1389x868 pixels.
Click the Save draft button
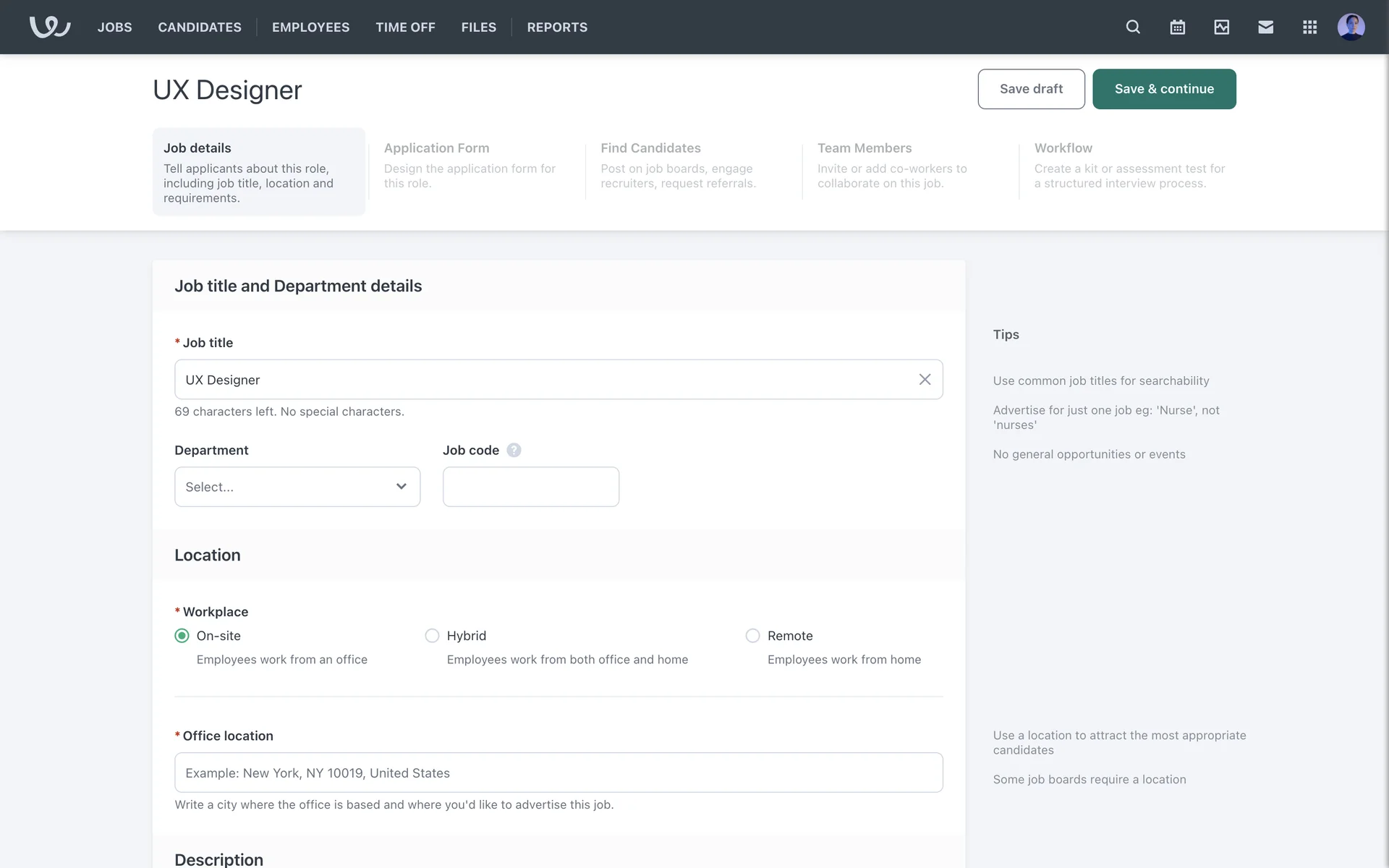pyautogui.click(x=1031, y=89)
